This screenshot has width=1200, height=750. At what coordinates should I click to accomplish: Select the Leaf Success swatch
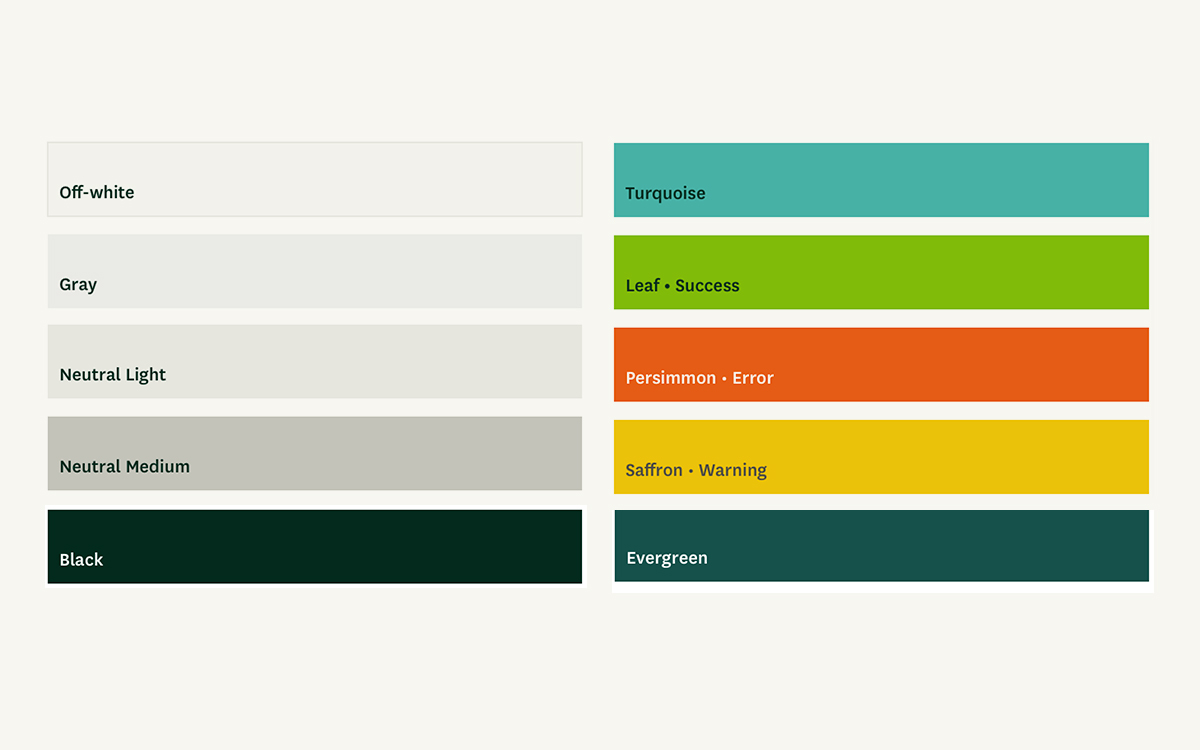point(881,271)
